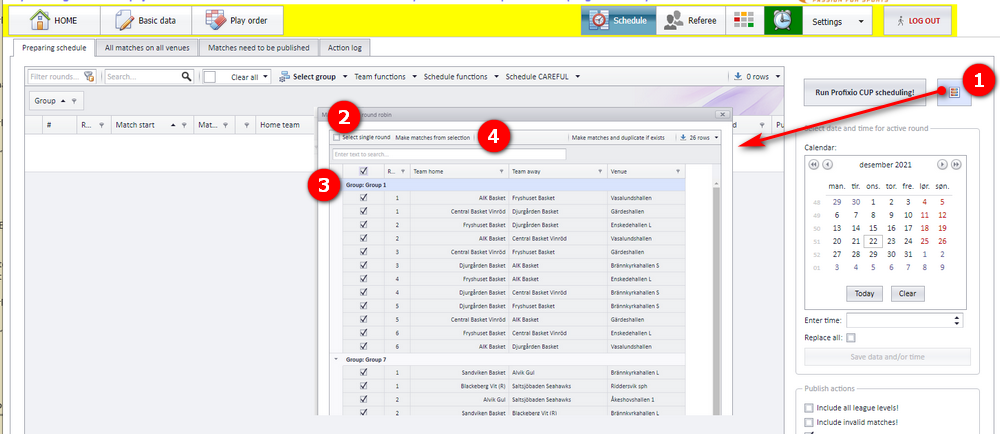
Task: Open the HOME page button
Action: click(x=54, y=21)
